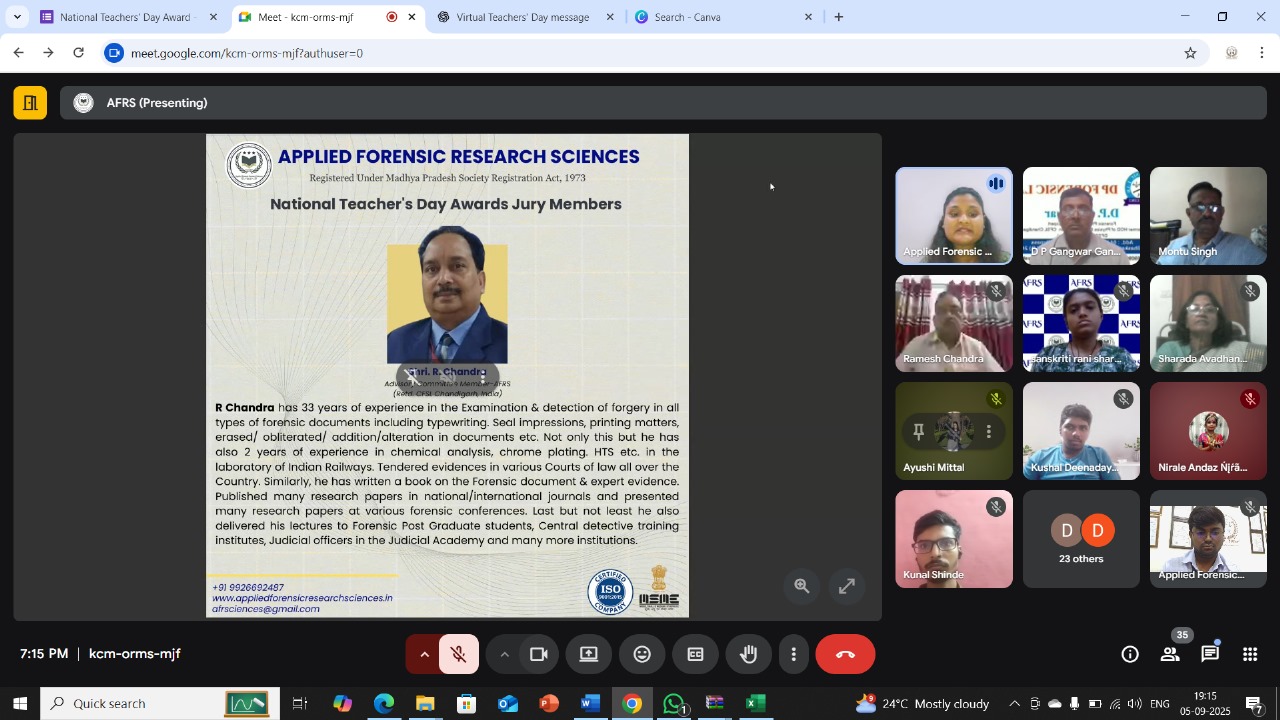1280x720 pixels.
Task: Click the Quick search taskbar box
Action: (x=158, y=704)
